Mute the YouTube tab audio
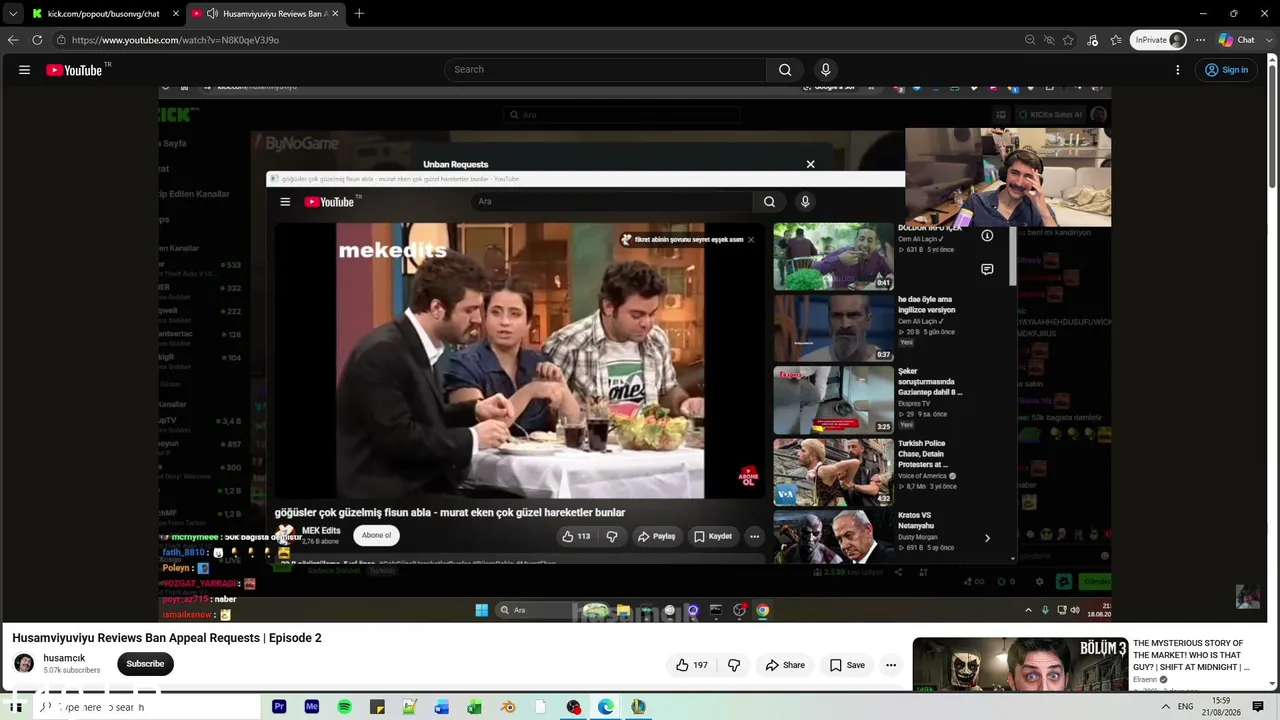The height and width of the screenshot is (720, 1280). tap(212, 14)
